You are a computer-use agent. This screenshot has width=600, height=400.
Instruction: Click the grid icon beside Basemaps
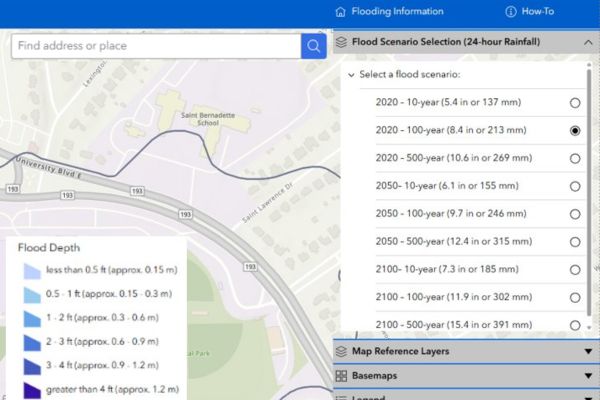click(341, 376)
